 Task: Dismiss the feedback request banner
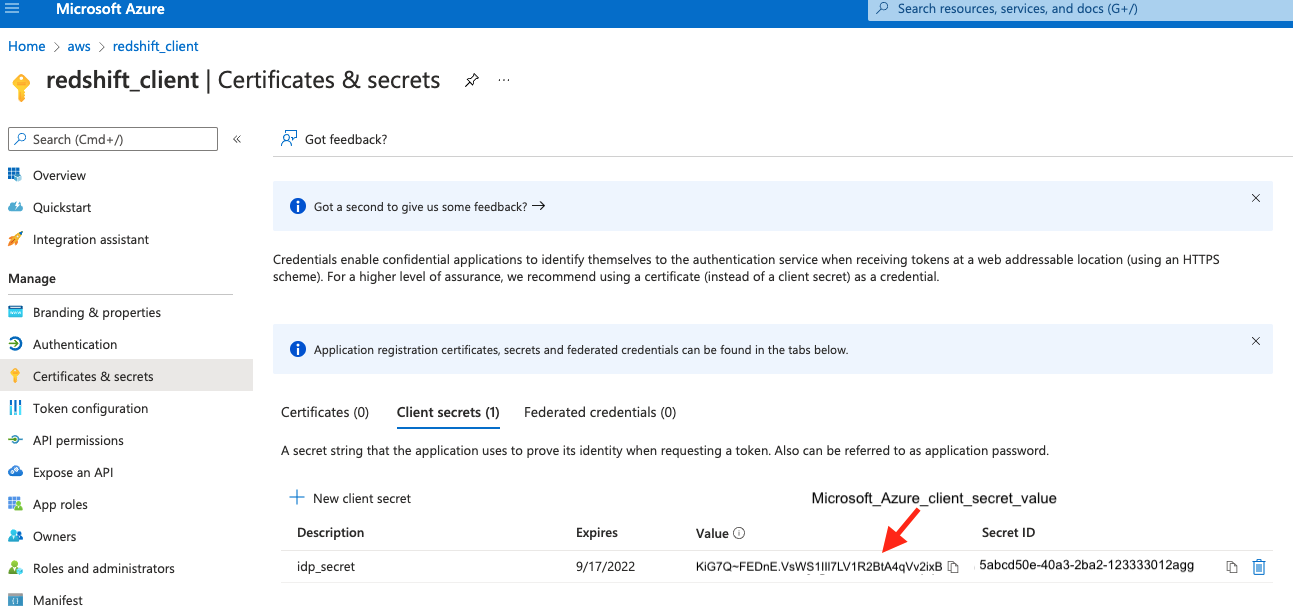[1256, 198]
